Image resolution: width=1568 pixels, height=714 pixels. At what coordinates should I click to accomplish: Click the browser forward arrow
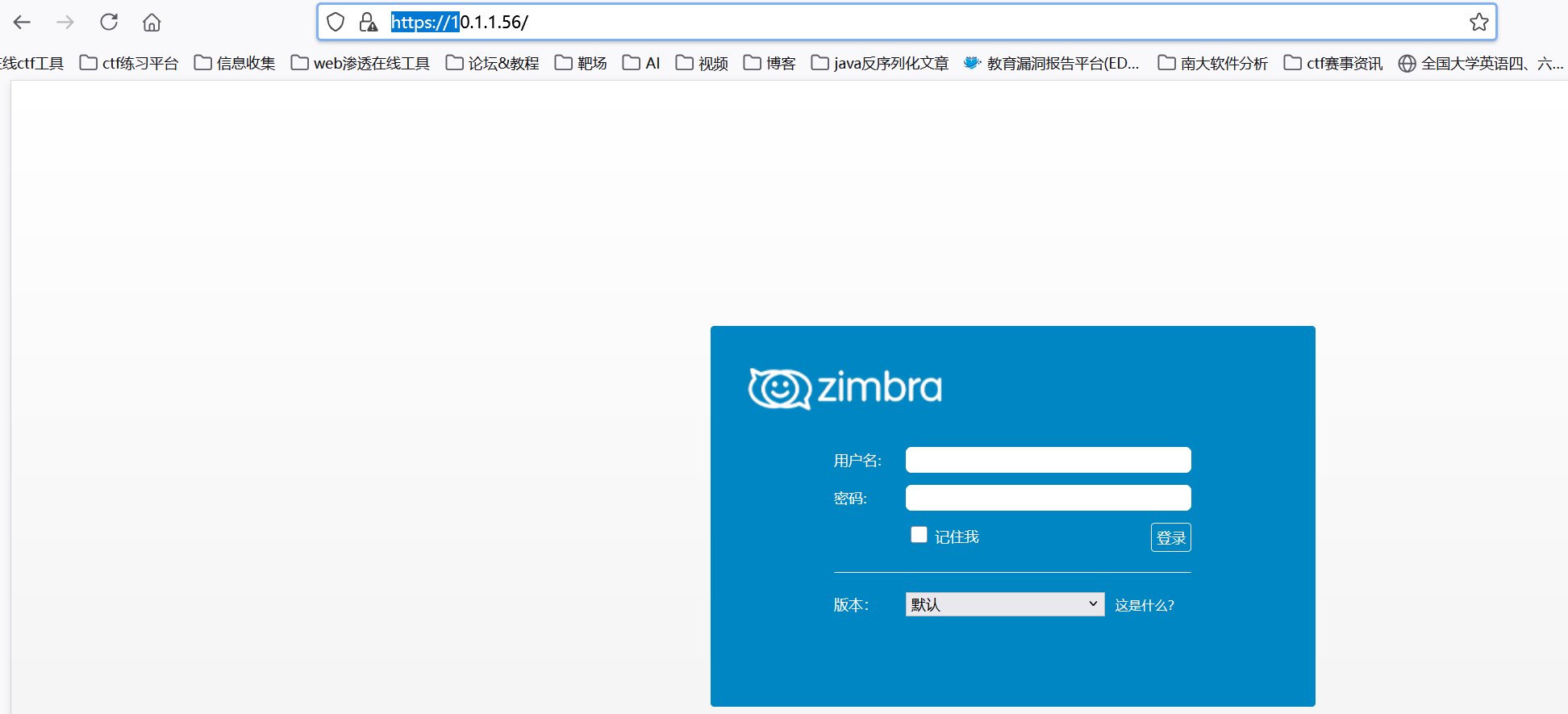point(65,23)
